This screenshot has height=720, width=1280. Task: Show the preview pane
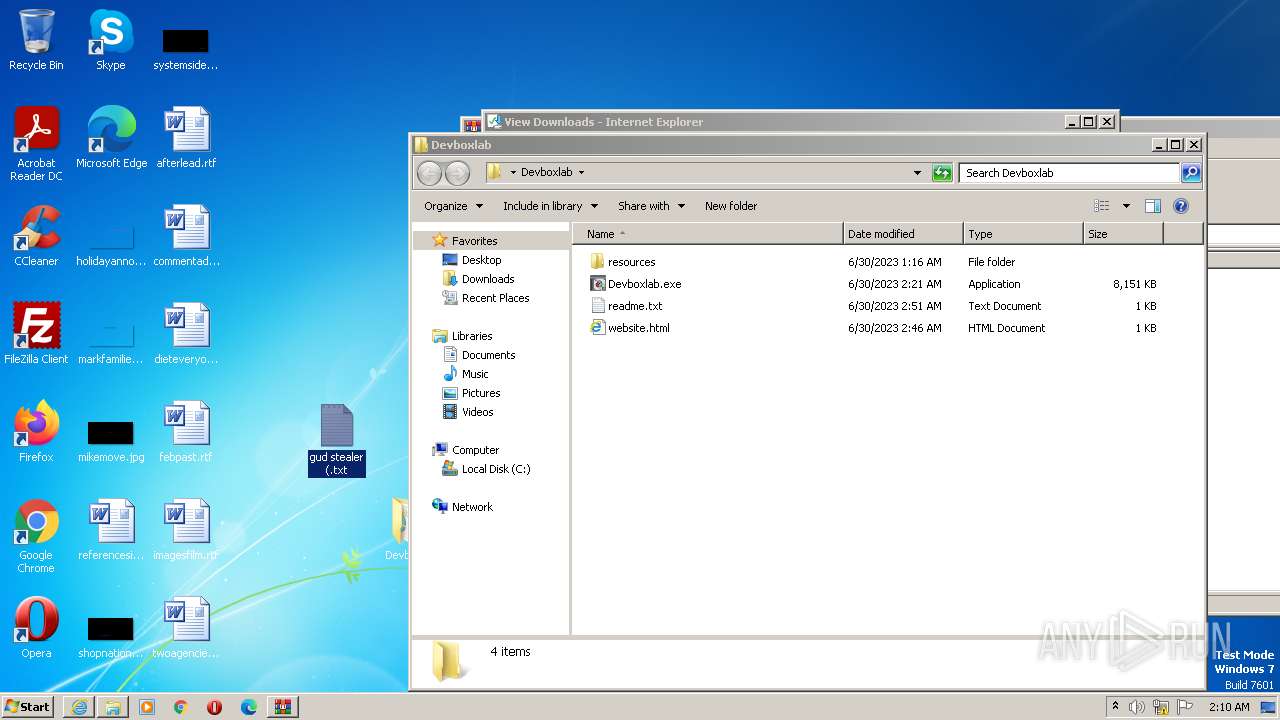[x=1152, y=206]
